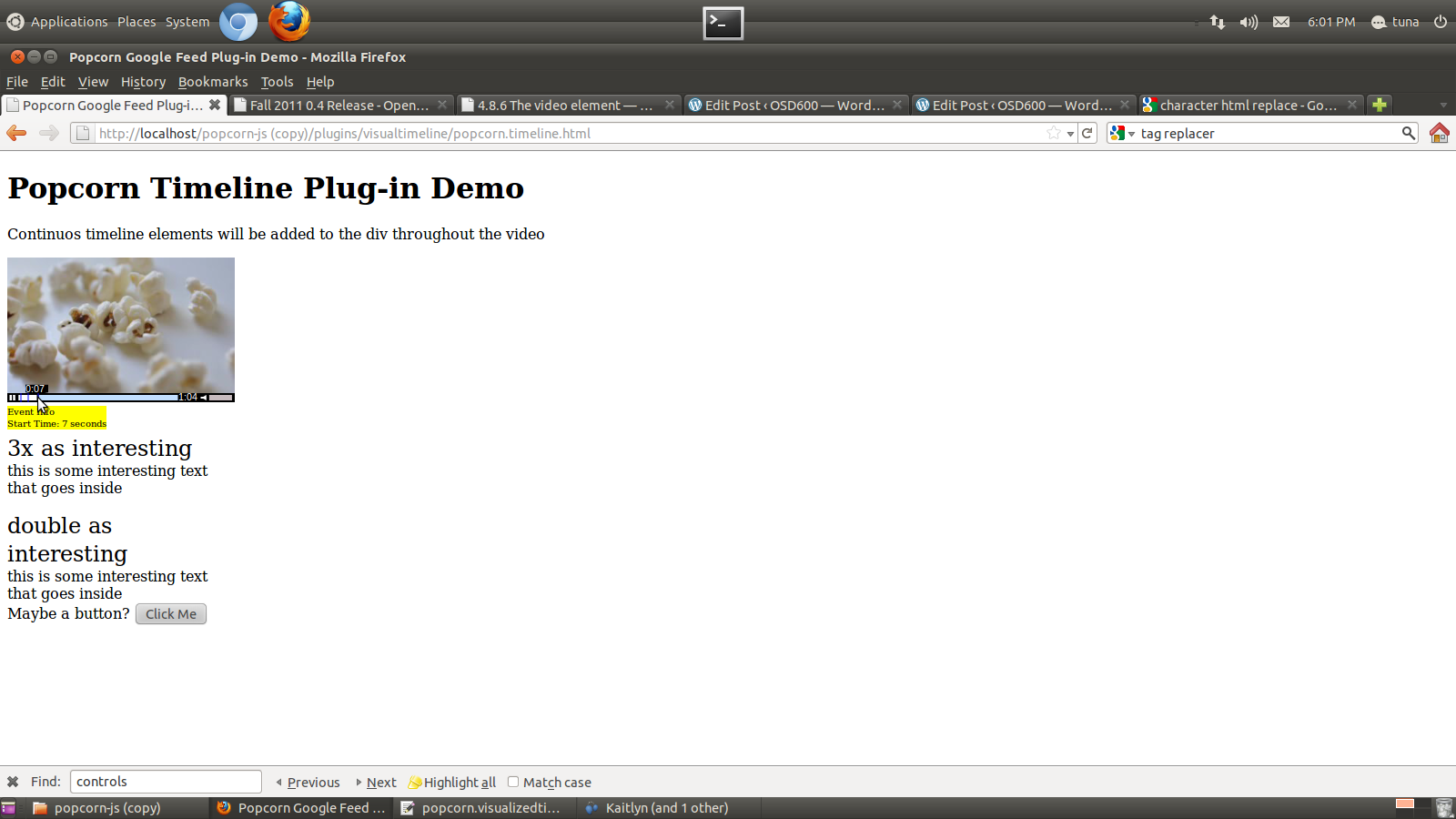Open the sound volume indicator

click(1249, 22)
